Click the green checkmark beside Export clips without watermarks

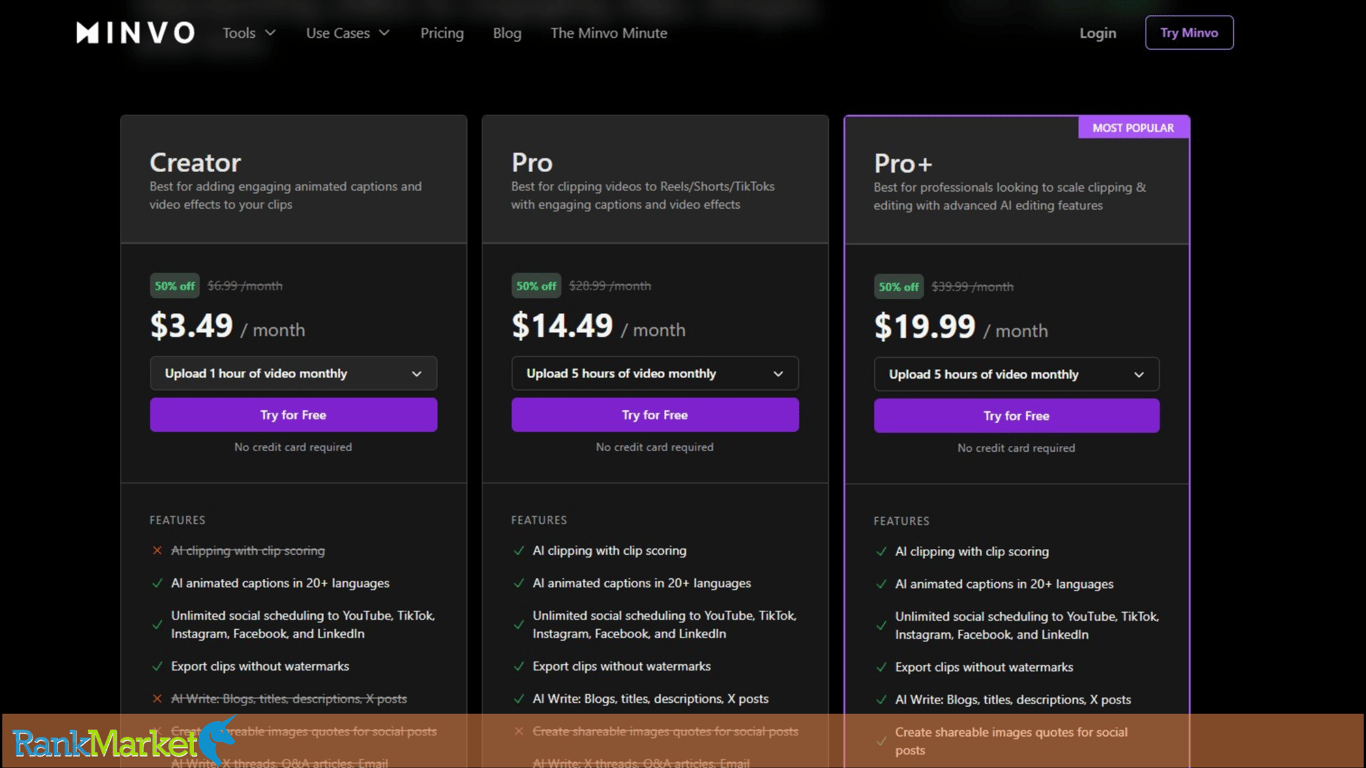point(158,666)
